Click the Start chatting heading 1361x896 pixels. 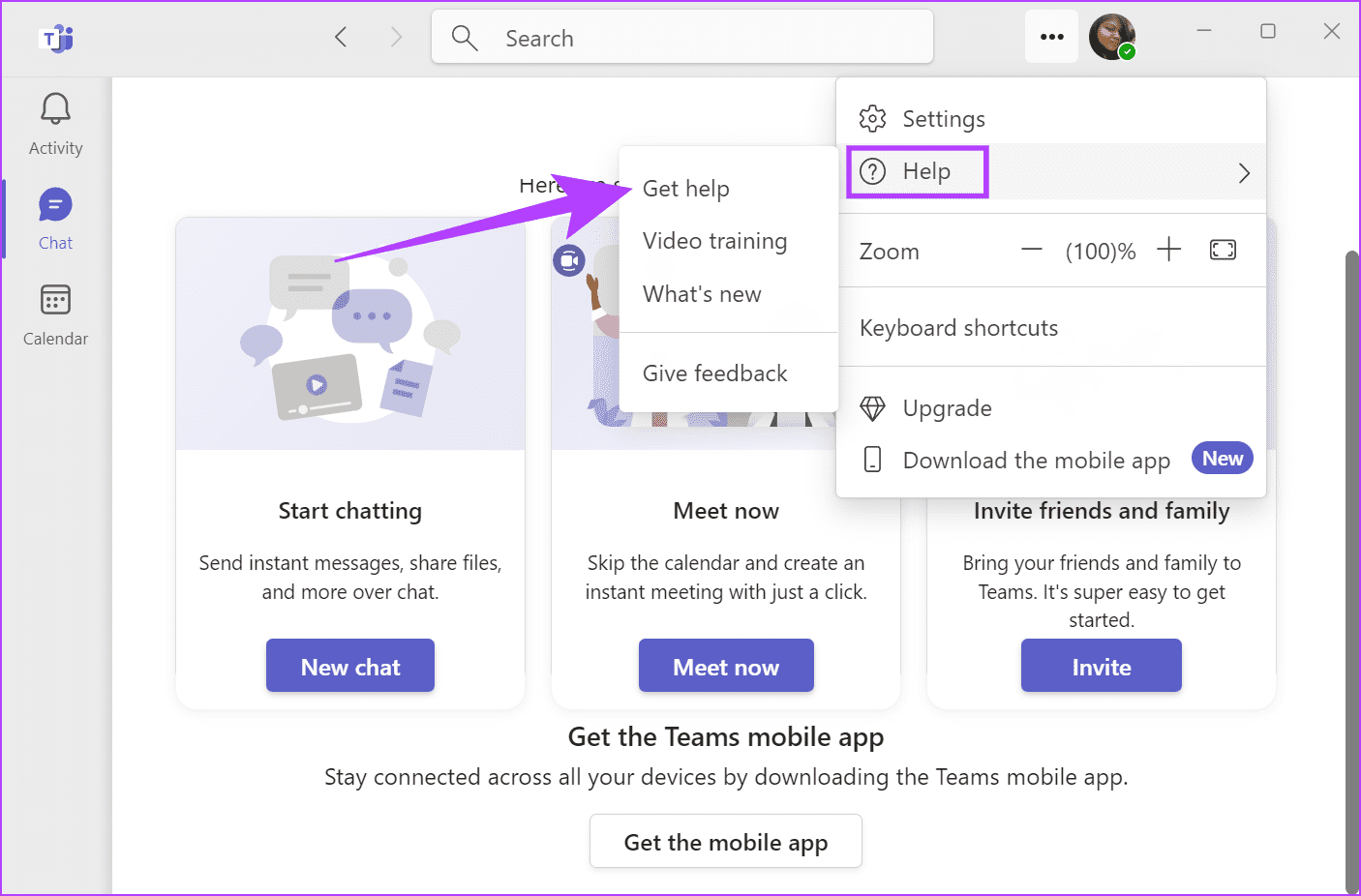(x=350, y=511)
